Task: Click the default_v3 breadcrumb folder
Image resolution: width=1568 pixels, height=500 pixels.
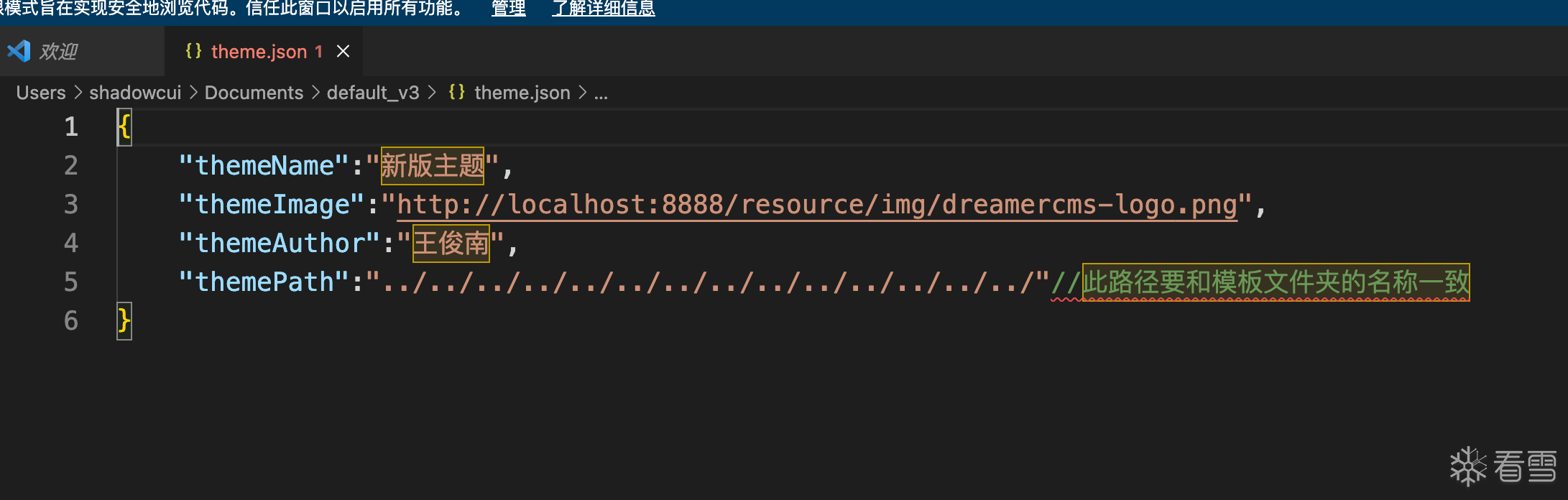Action: (372, 93)
